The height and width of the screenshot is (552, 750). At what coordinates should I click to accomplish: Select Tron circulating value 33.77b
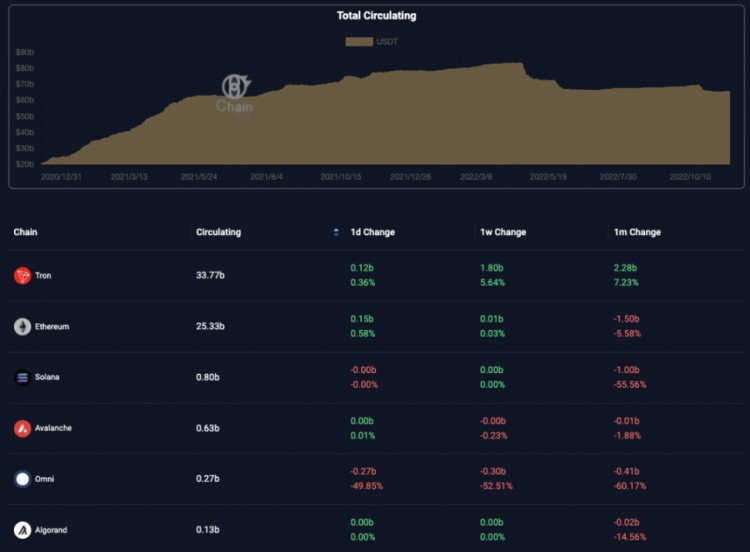point(210,275)
